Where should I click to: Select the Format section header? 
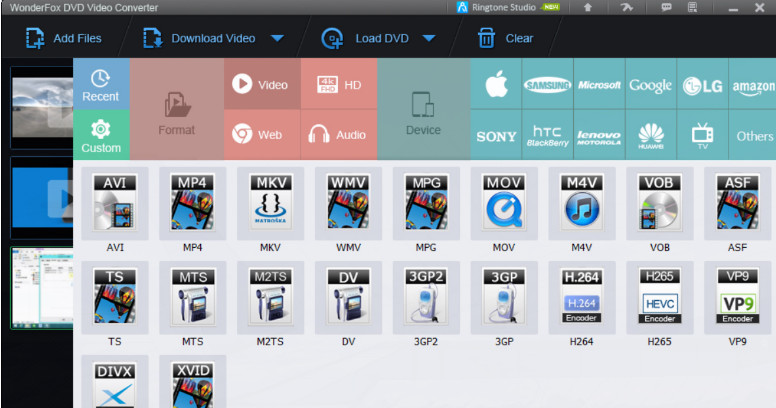click(x=177, y=109)
